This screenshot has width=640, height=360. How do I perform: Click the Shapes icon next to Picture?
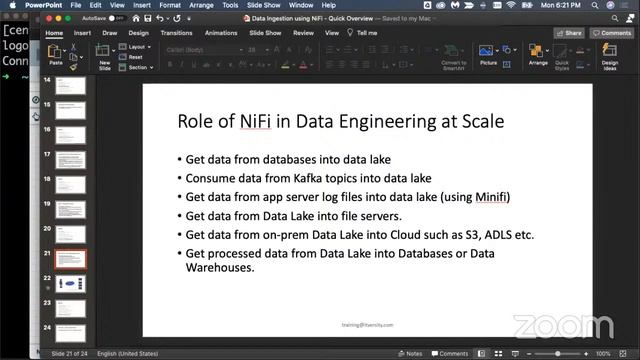[507, 49]
